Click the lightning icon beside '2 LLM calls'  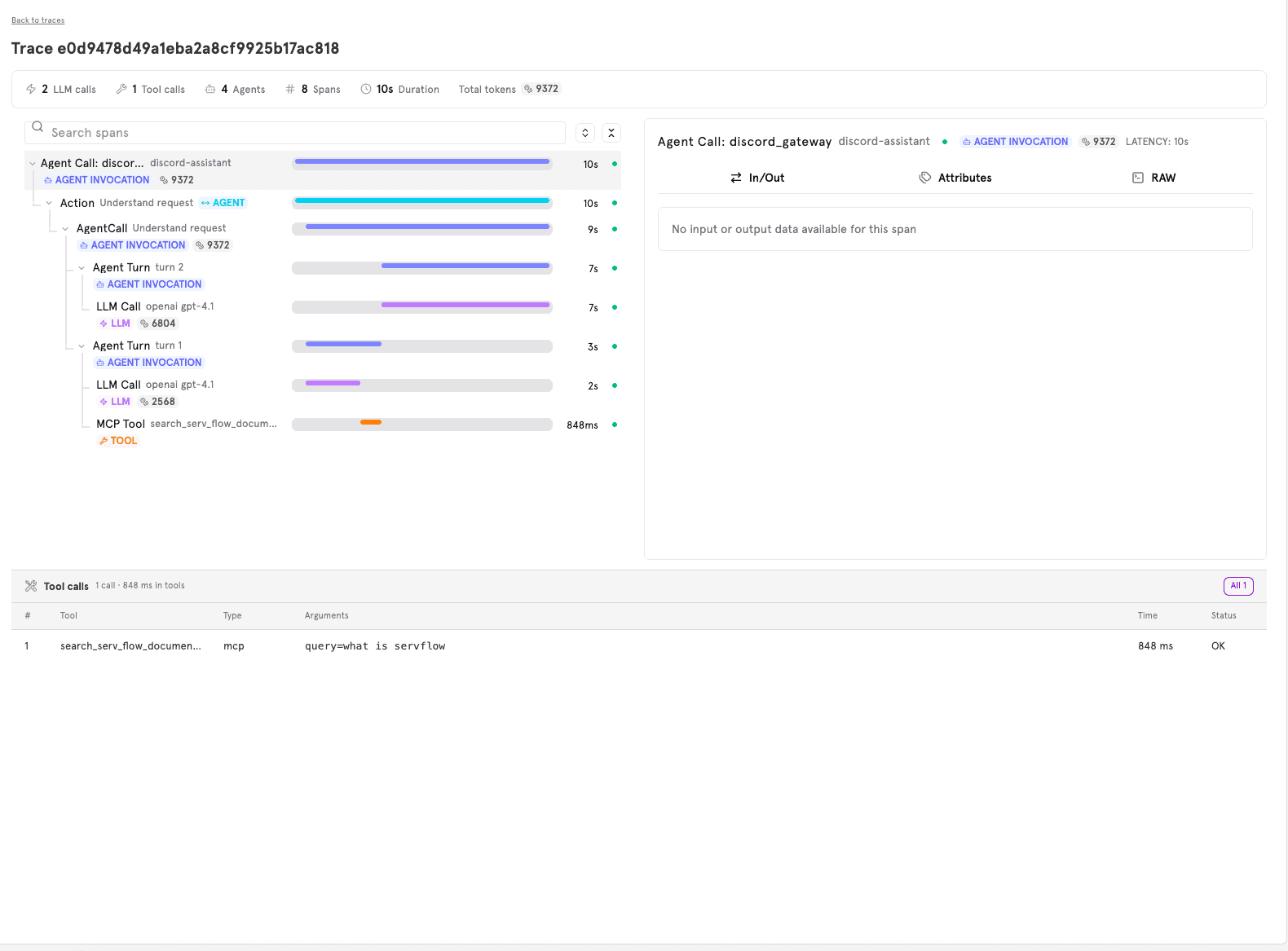31,89
